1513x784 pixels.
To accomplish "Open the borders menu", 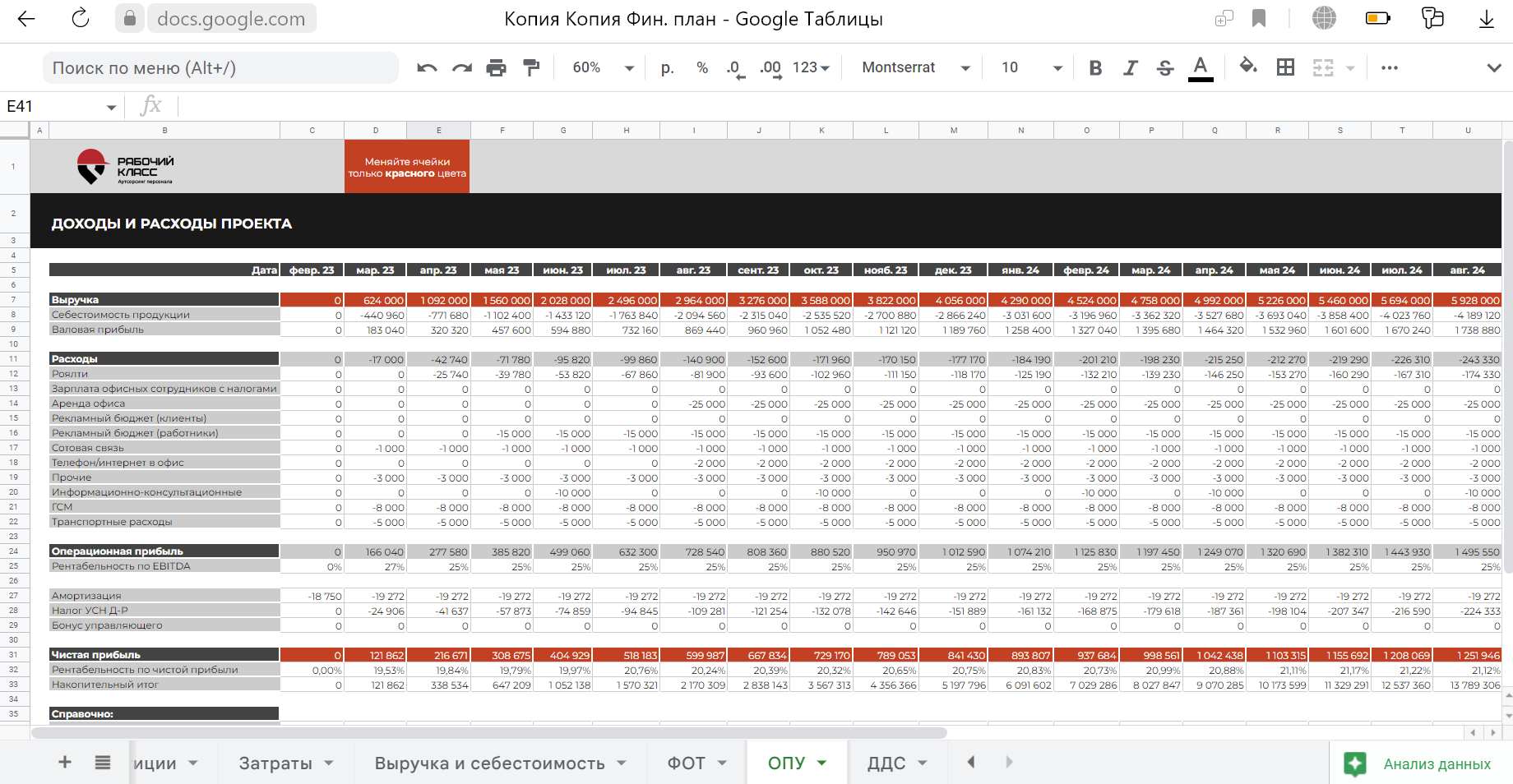I will click(x=1286, y=68).
